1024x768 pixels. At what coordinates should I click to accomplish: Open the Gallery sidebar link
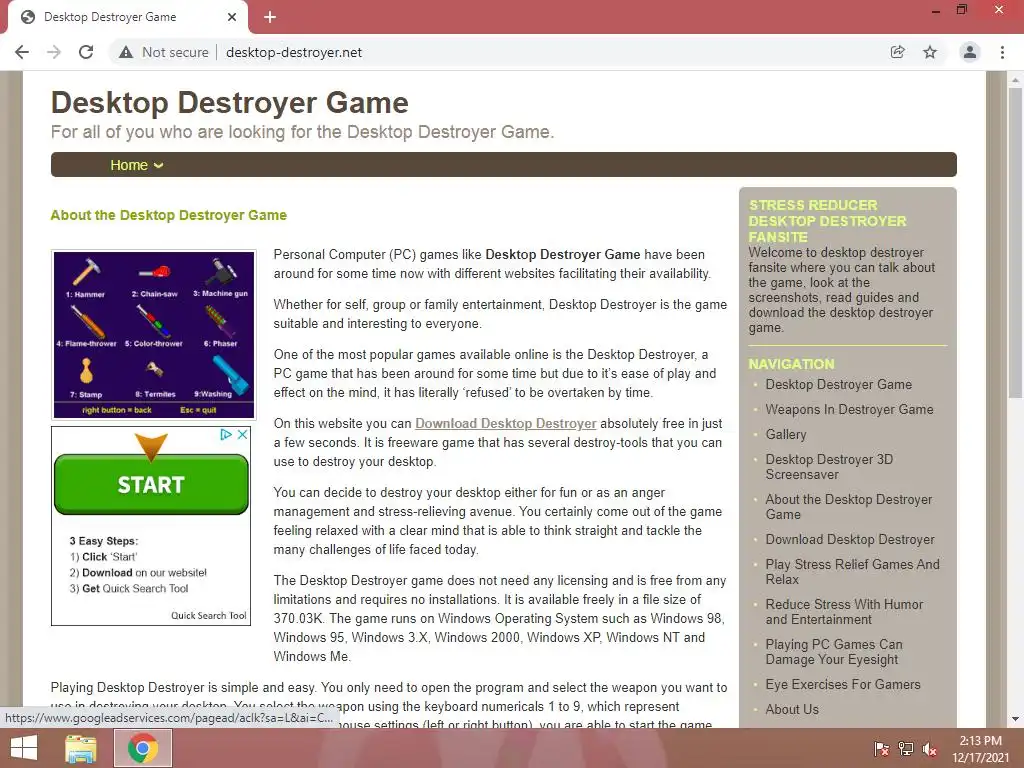[x=786, y=434]
